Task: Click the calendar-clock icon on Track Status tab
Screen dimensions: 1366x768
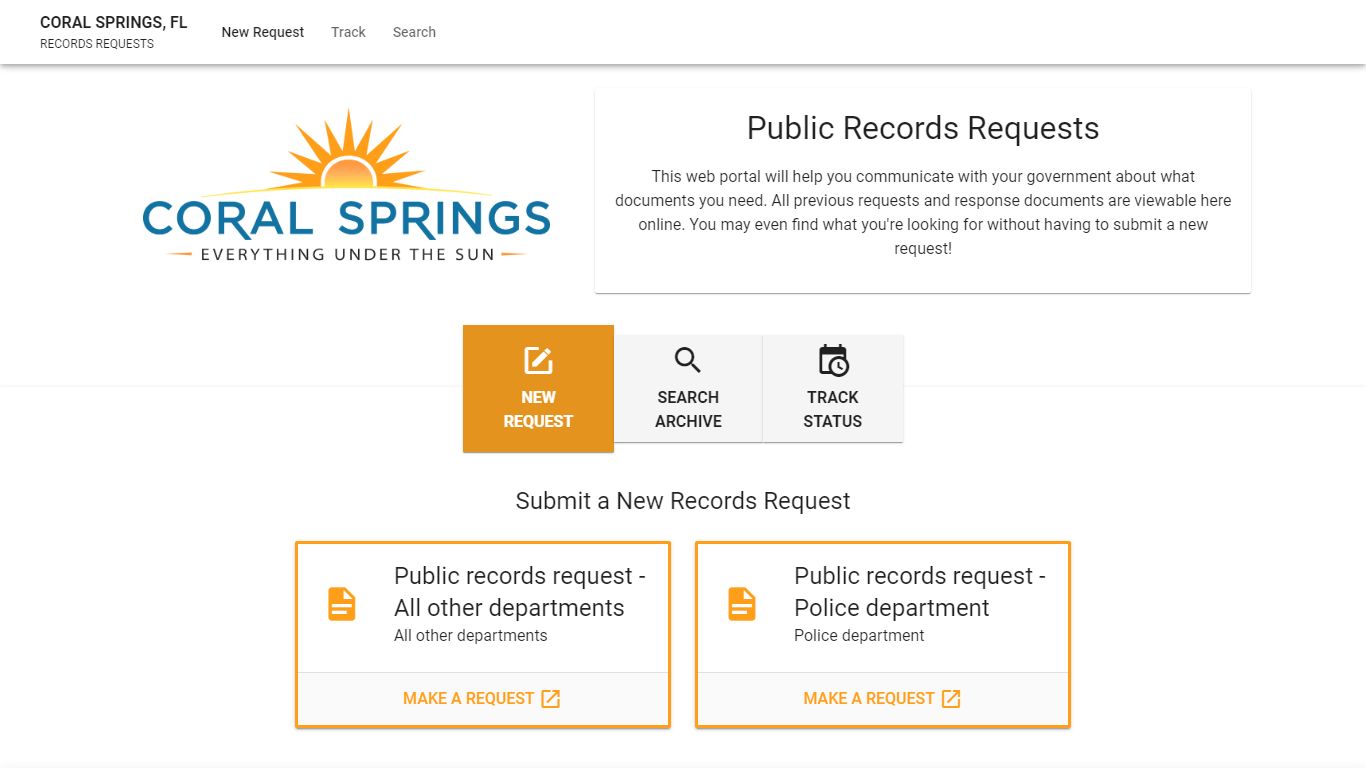Action: click(833, 360)
